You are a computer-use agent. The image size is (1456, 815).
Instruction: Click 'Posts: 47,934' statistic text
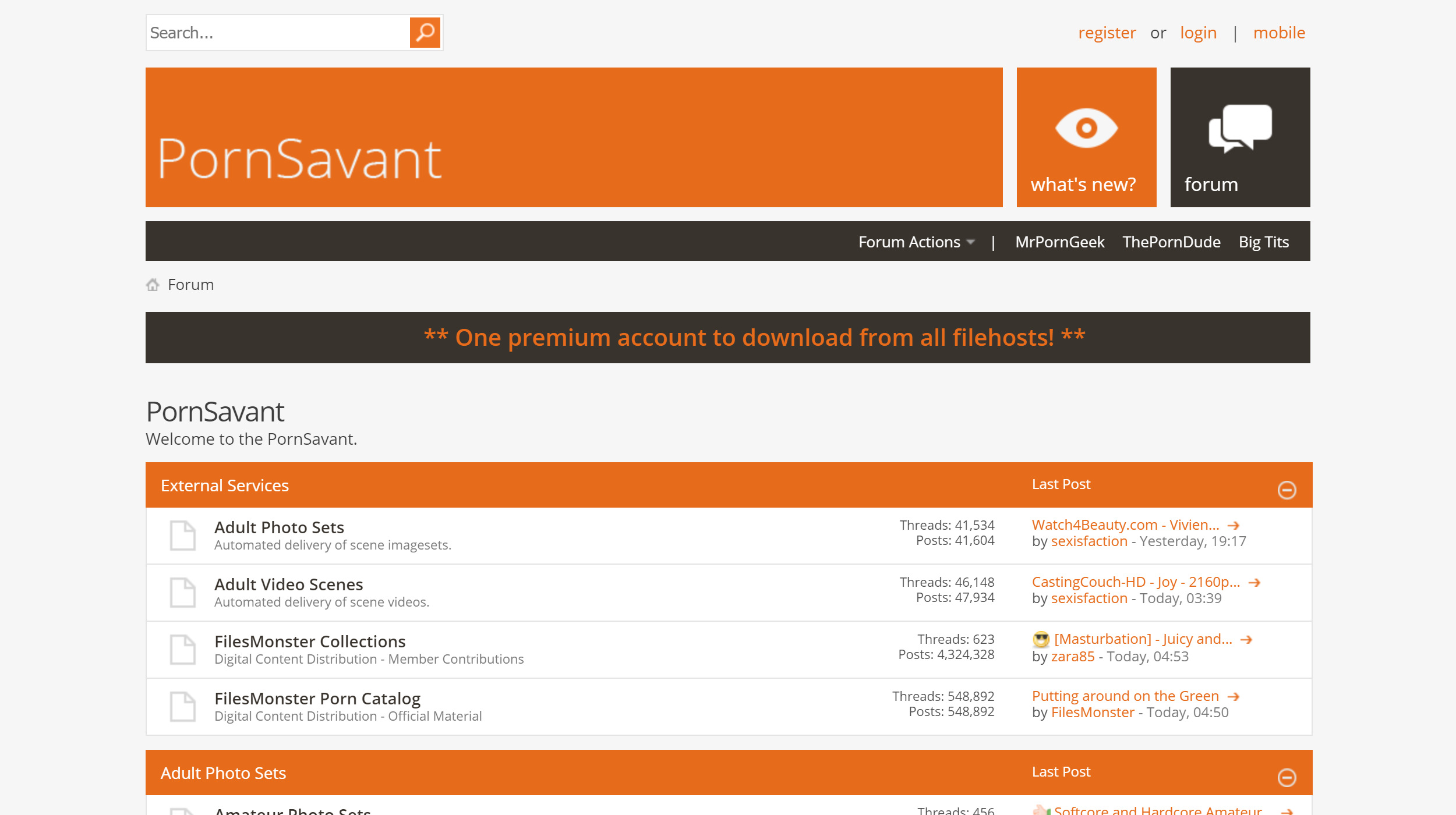(955, 597)
